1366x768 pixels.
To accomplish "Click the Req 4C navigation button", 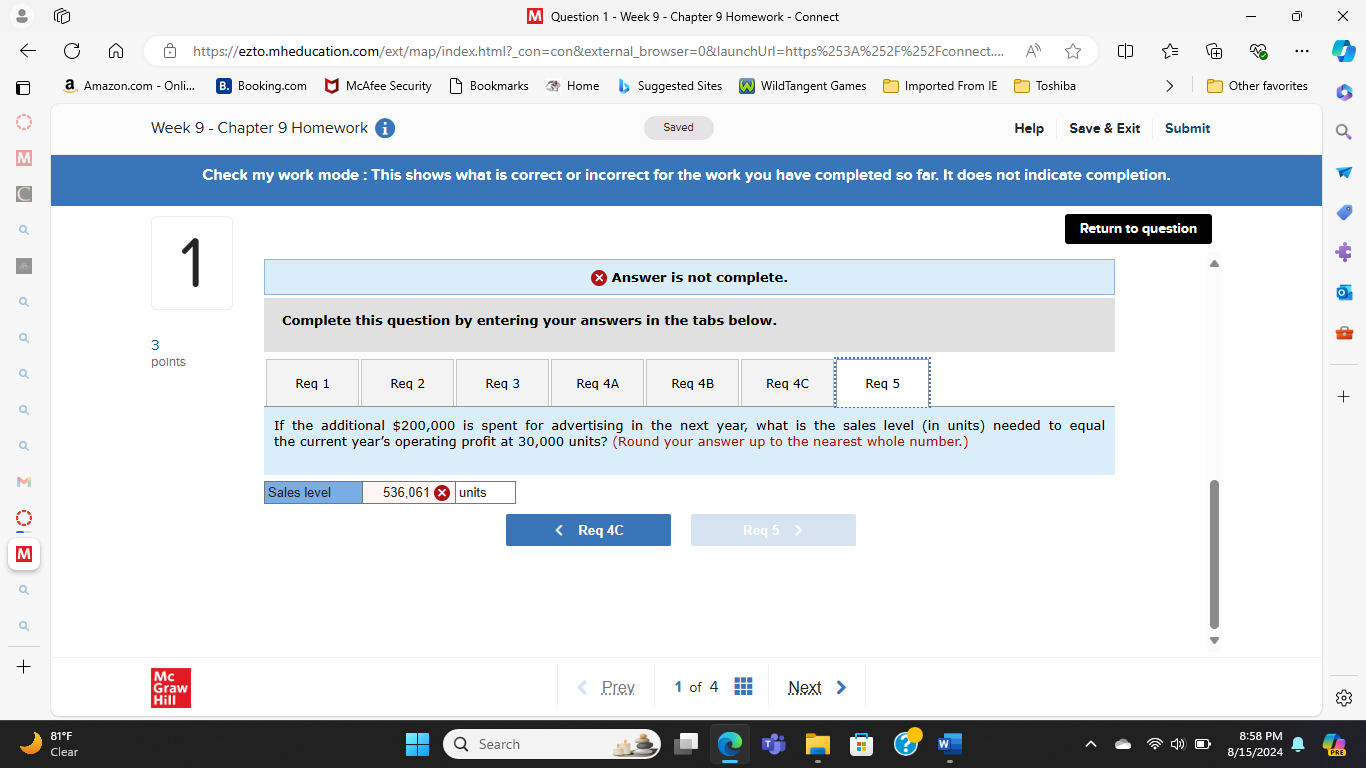I will pos(588,530).
